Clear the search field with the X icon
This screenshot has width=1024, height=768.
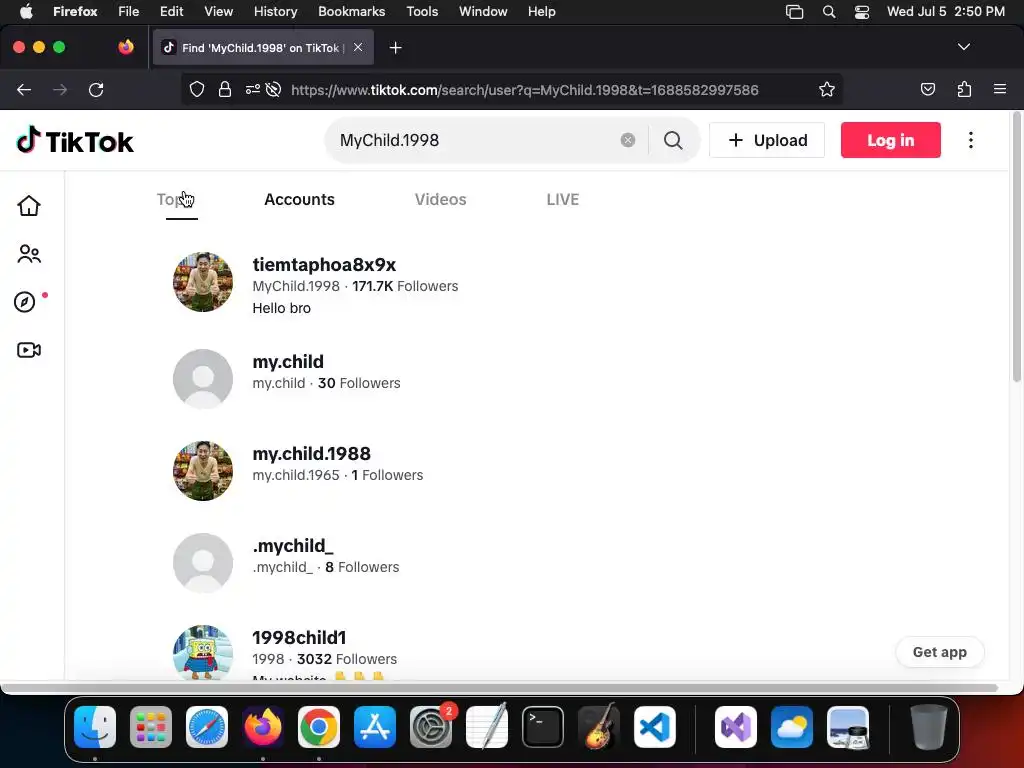coord(628,140)
